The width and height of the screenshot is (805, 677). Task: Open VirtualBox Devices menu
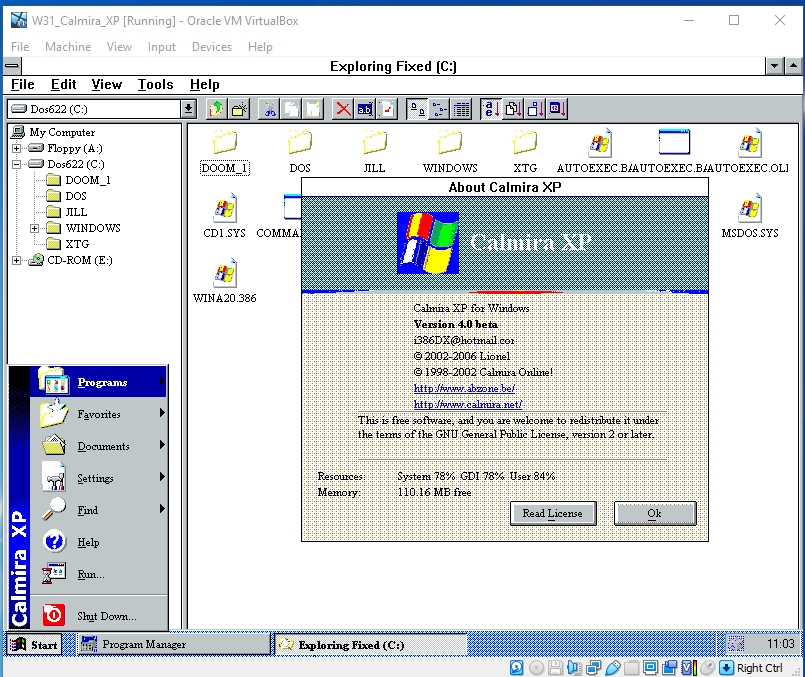click(x=212, y=47)
